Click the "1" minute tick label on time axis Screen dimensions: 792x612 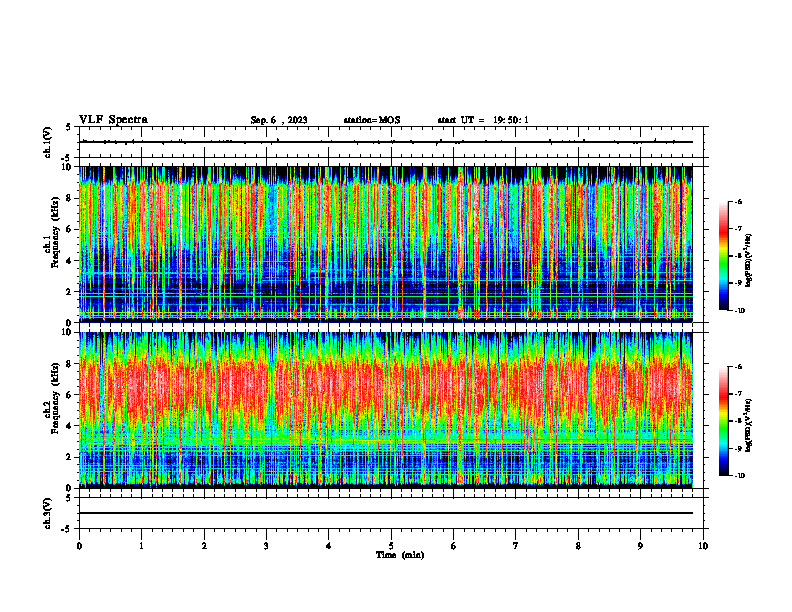tap(141, 546)
